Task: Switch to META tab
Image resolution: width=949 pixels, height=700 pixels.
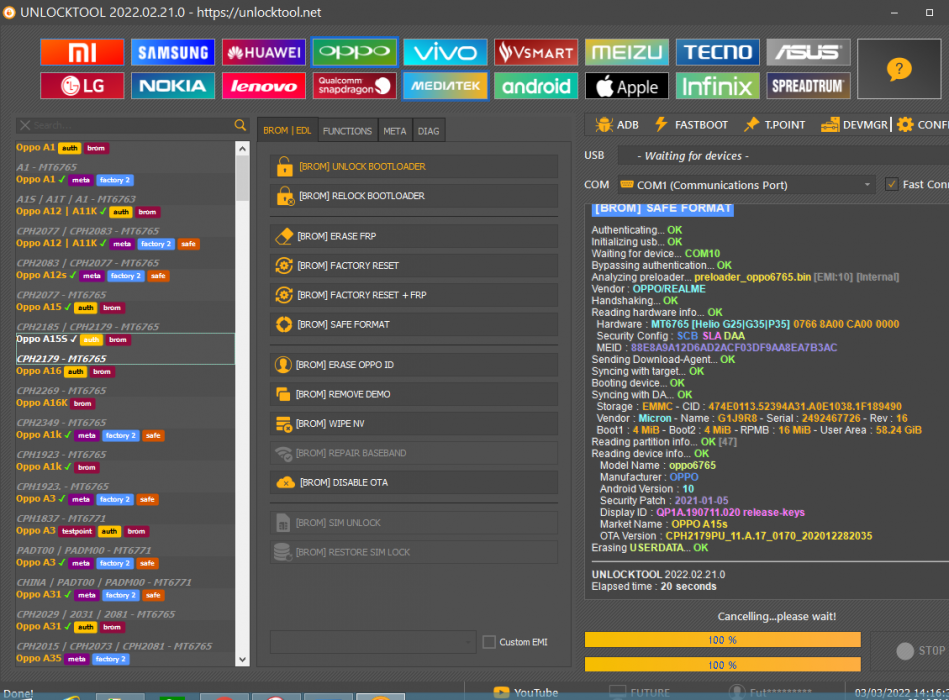Action: coord(395,131)
